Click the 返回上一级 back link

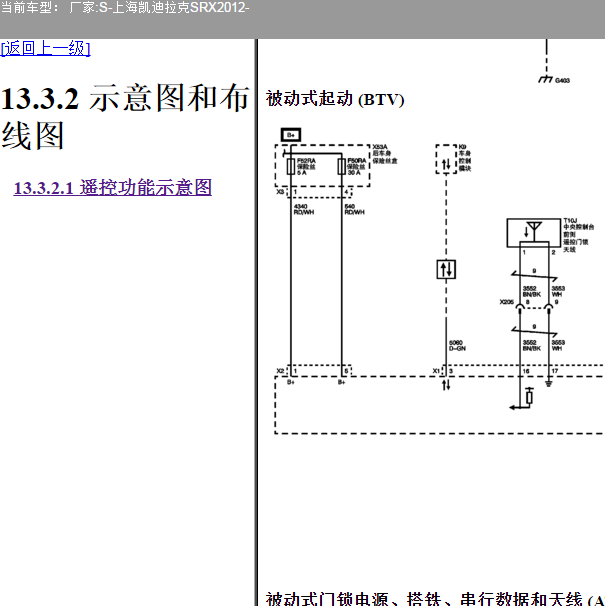point(45,48)
